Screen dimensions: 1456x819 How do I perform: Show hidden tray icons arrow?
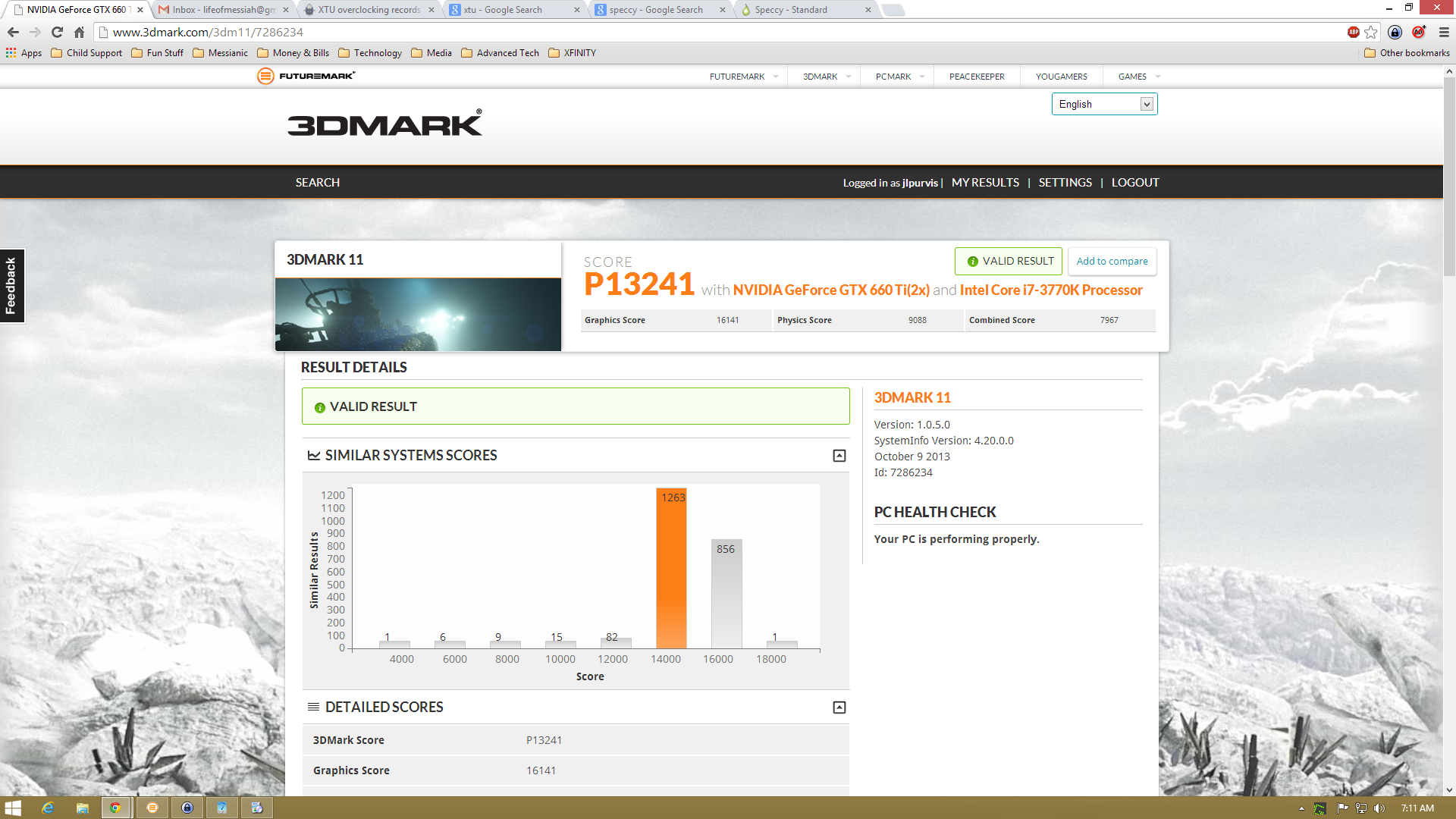coord(1301,808)
